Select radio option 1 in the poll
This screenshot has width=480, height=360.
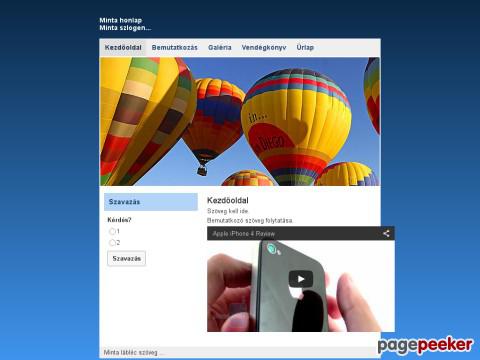coord(112,231)
